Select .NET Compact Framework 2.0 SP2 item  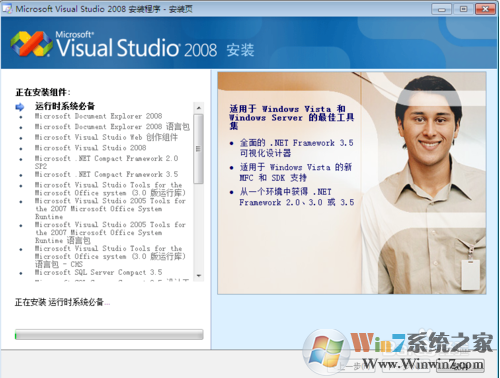pos(106,162)
